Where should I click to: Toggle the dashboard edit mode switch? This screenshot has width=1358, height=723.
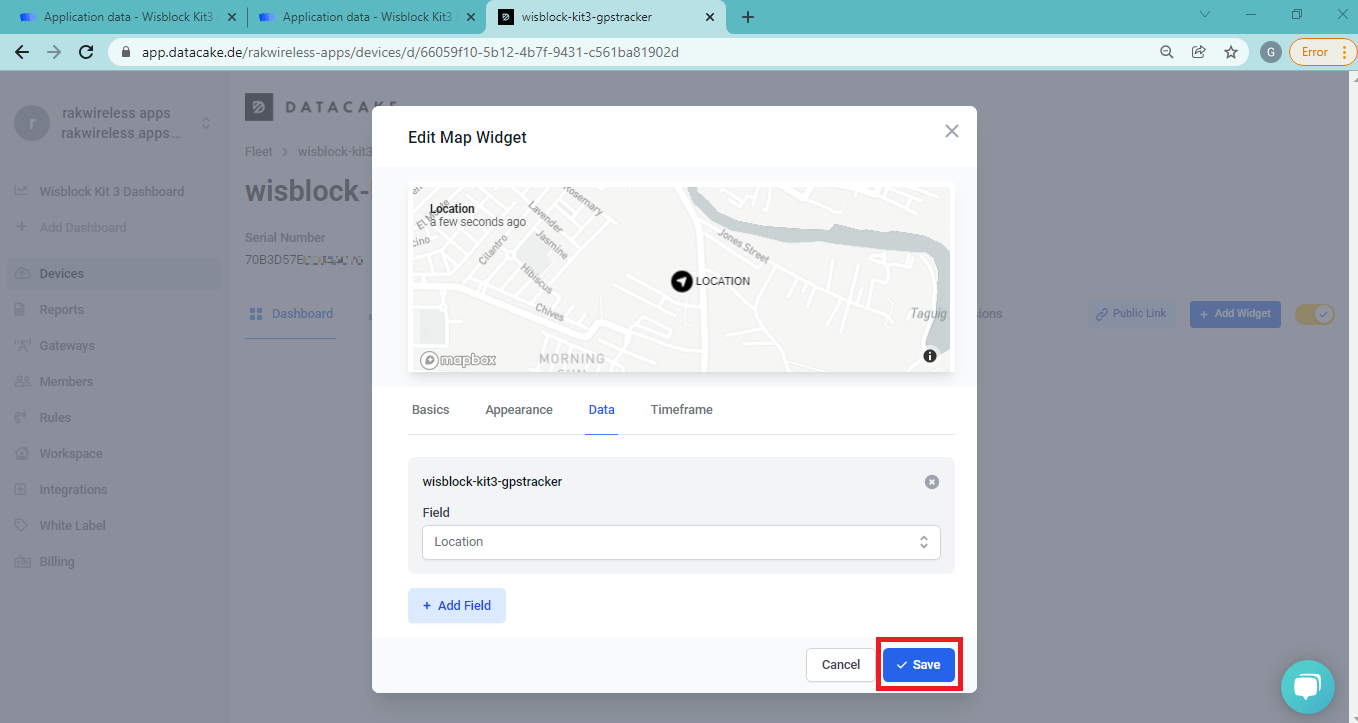[1314, 314]
